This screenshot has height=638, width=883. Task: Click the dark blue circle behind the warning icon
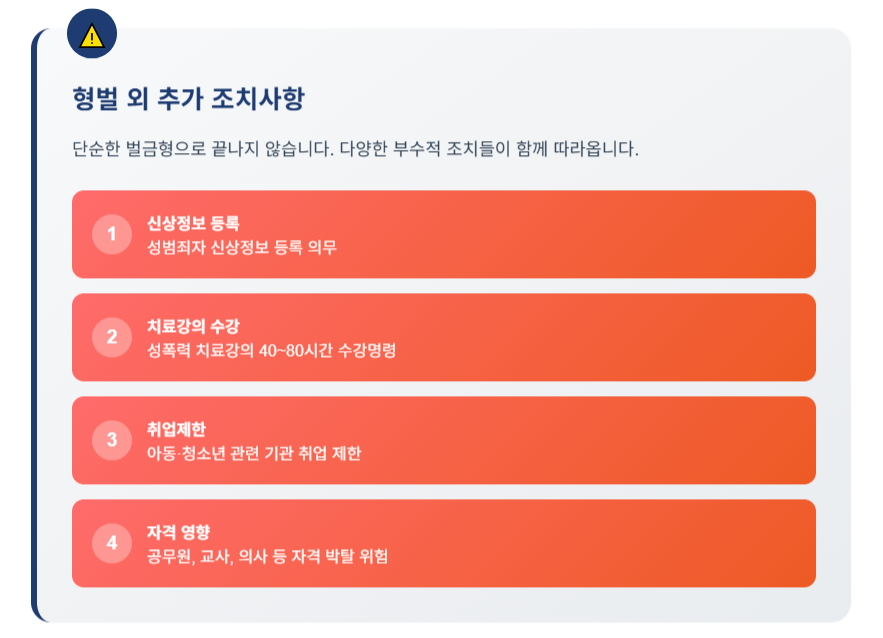coord(92,33)
